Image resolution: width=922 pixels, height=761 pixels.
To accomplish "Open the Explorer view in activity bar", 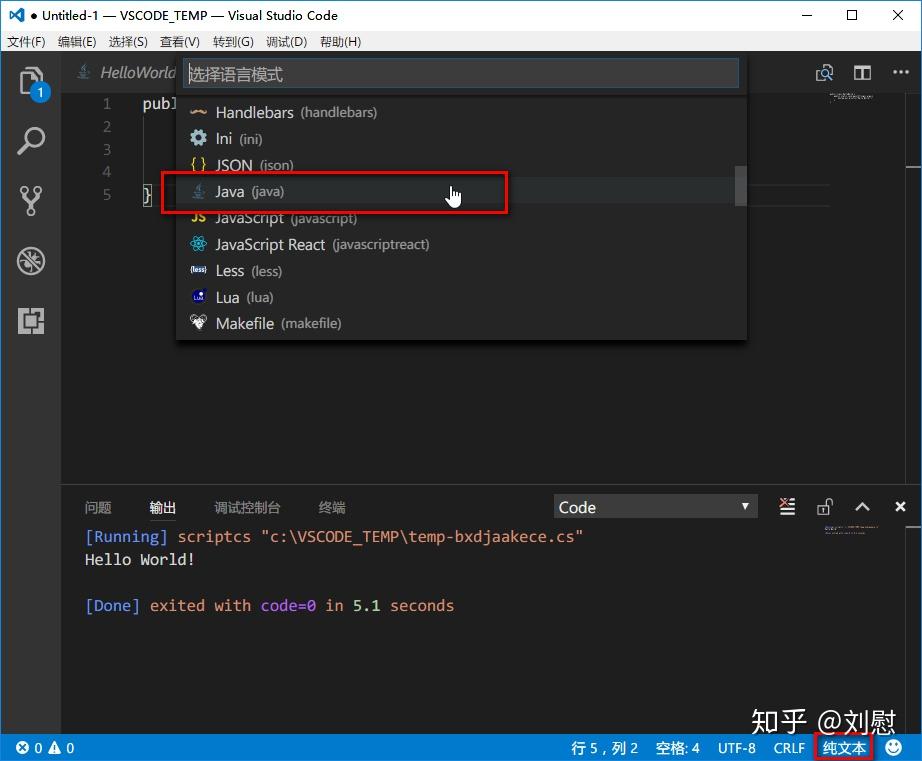I will pos(31,82).
